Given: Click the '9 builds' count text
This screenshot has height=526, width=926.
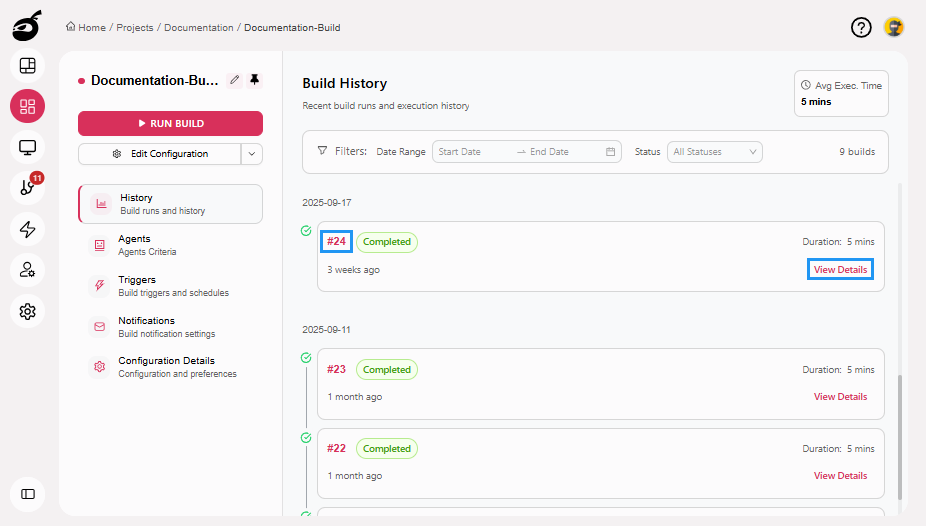Looking at the screenshot, I should [857, 152].
